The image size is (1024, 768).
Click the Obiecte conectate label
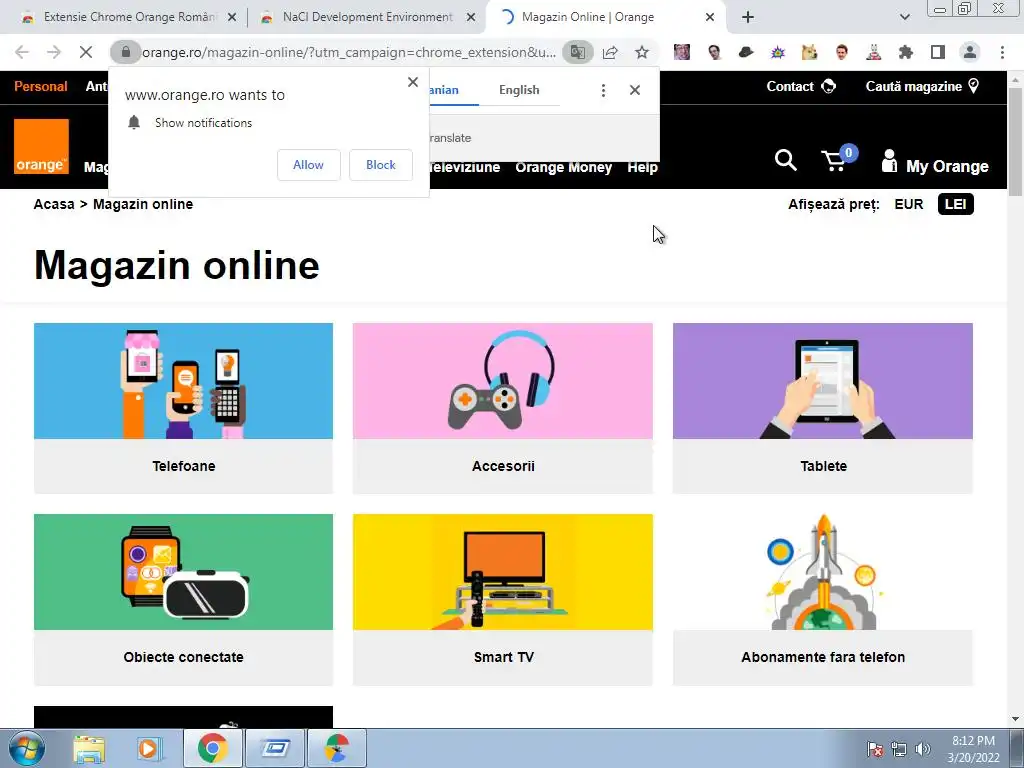[184, 658]
